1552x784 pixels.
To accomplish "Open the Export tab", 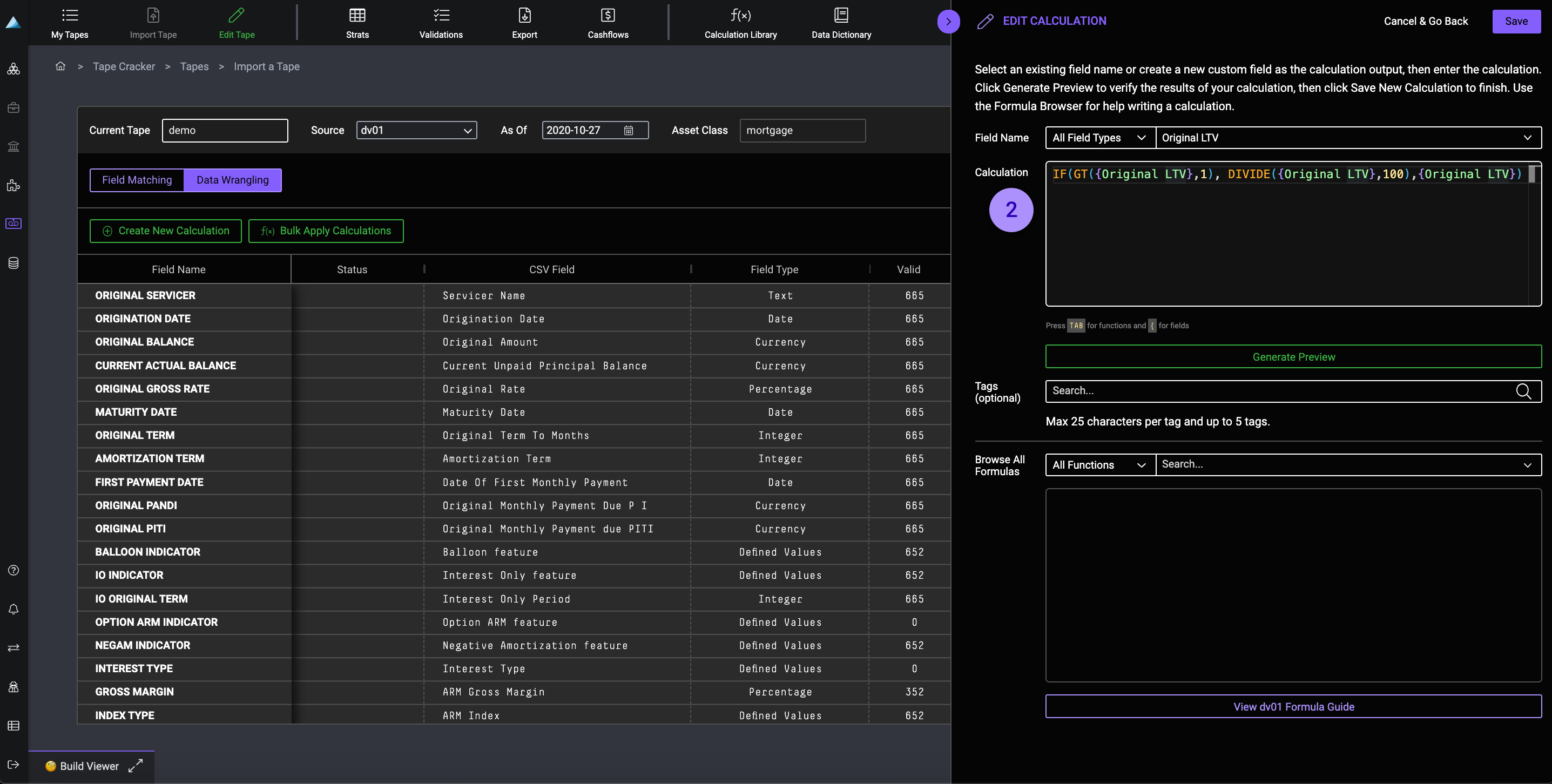I will click(524, 23).
